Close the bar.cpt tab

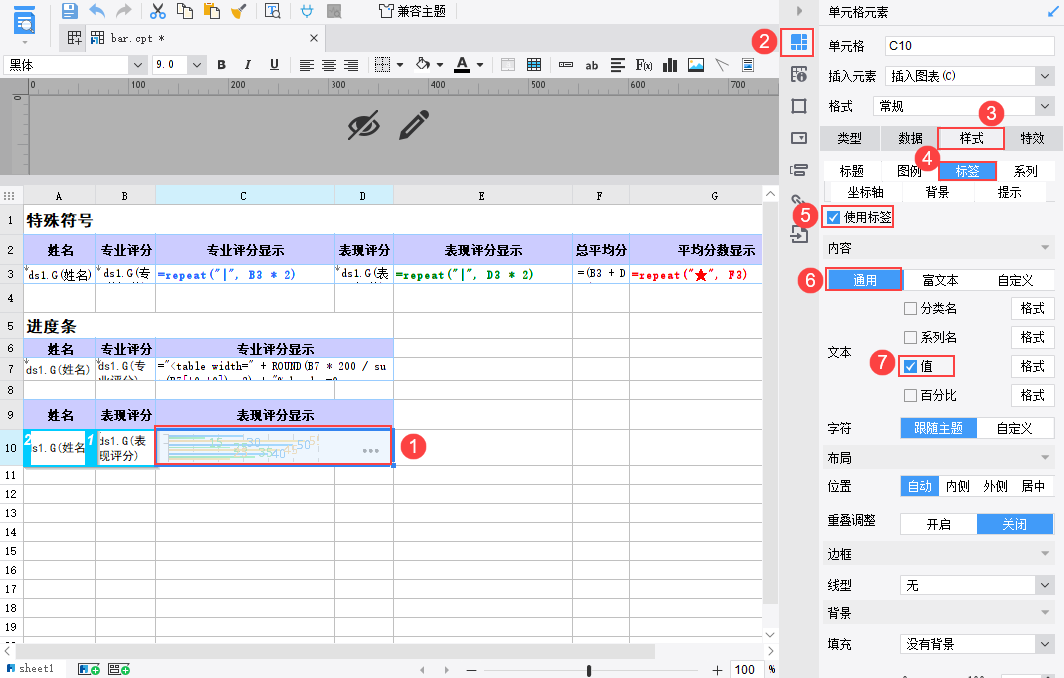tap(314, 38)
